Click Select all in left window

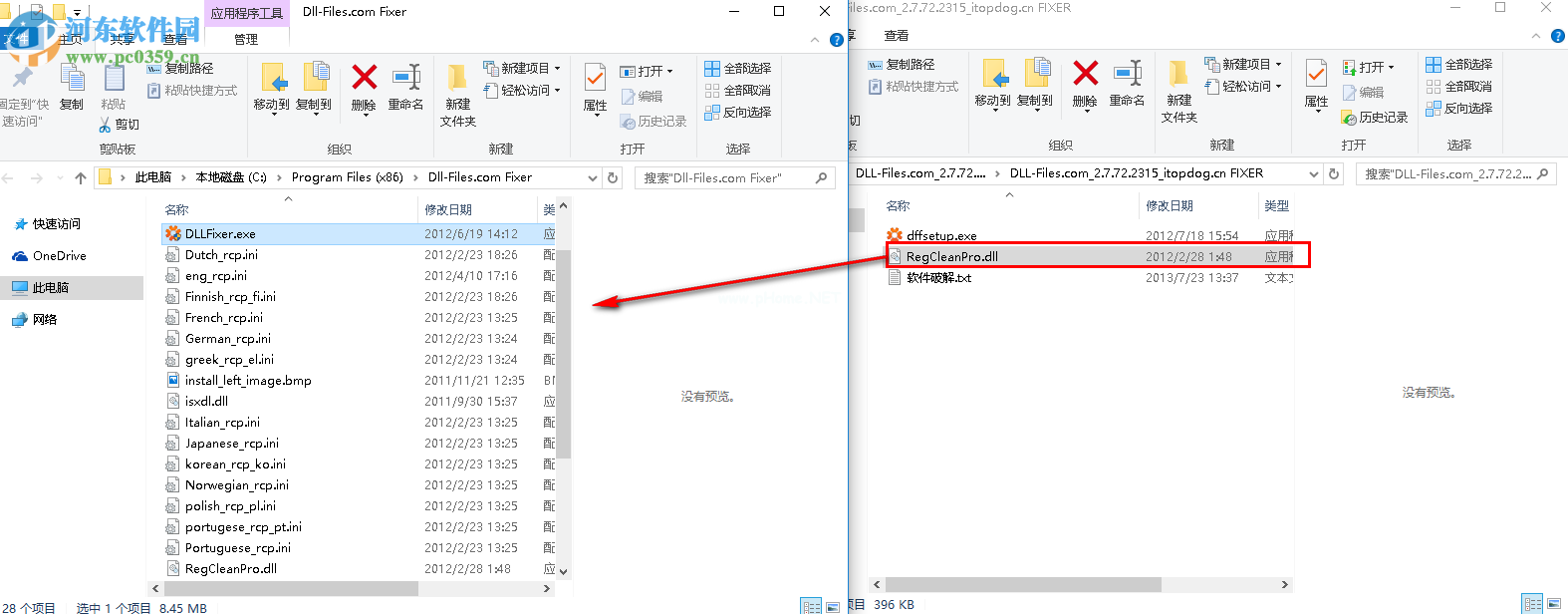(x=738, y=69)
